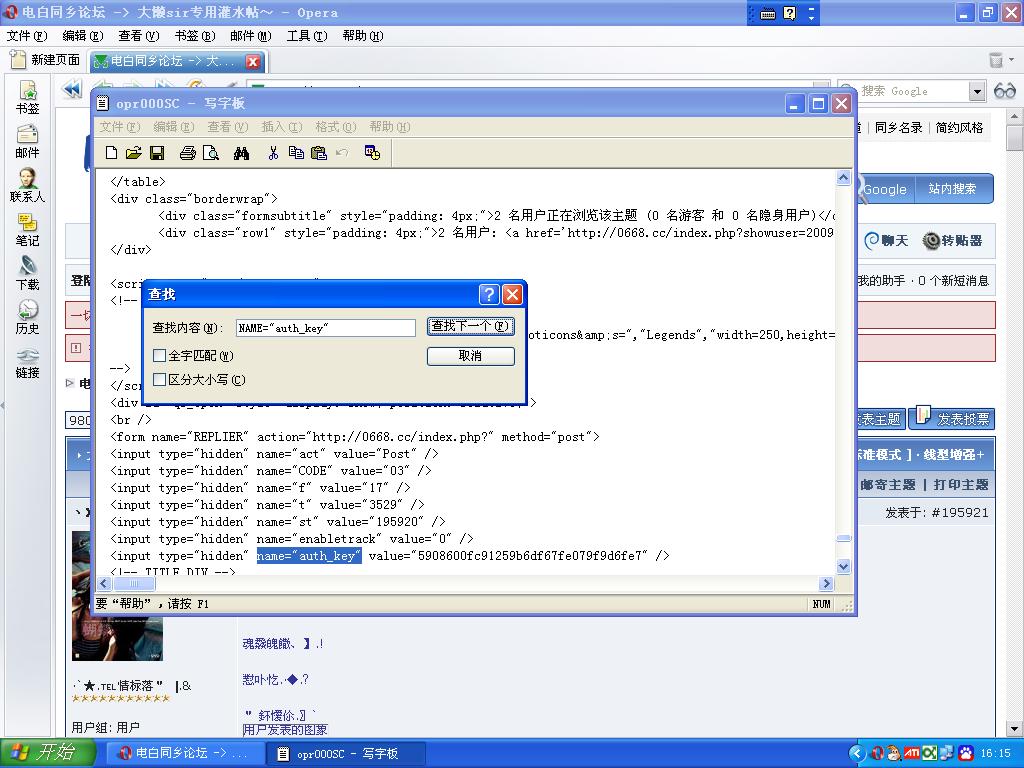Toggle the 区分大小写 checkbox
1024x768 pixels.
160,380
